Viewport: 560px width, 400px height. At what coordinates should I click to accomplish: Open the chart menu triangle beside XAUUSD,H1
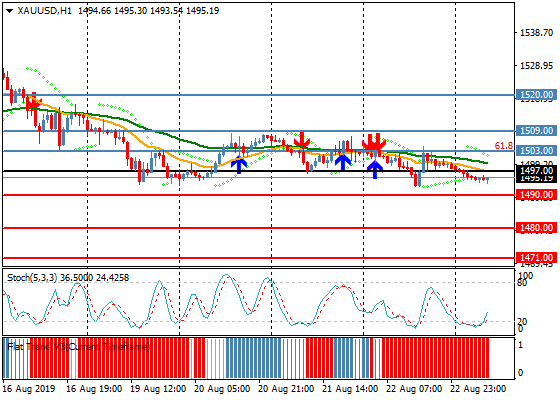point(10,11)
